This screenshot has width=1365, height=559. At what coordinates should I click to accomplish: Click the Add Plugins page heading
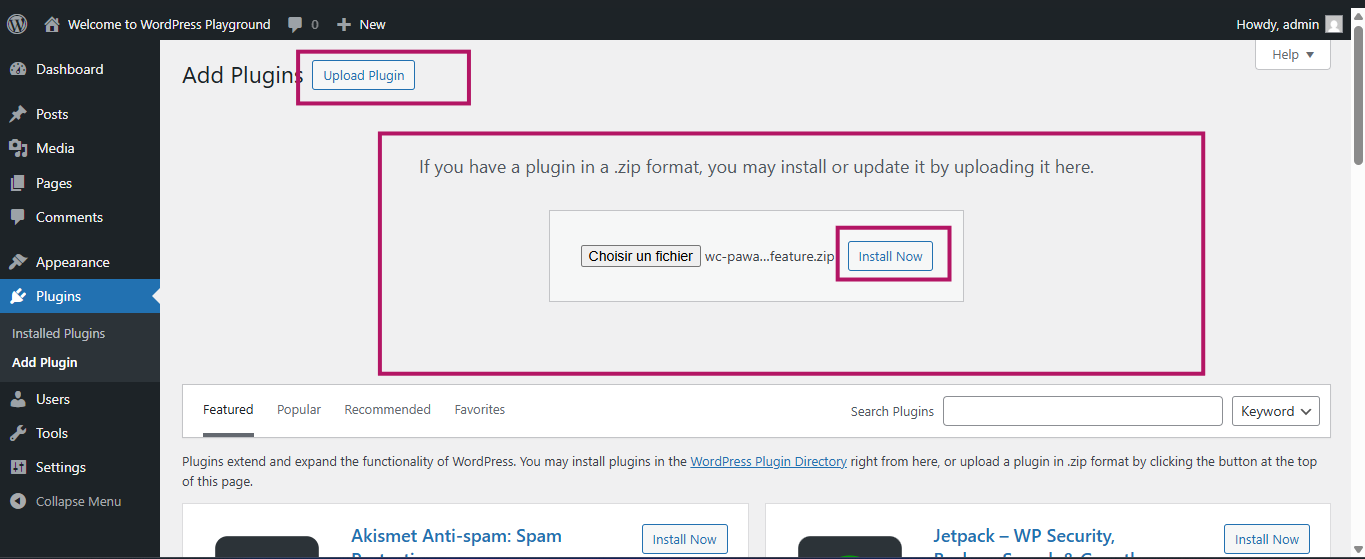pos(242,75)
